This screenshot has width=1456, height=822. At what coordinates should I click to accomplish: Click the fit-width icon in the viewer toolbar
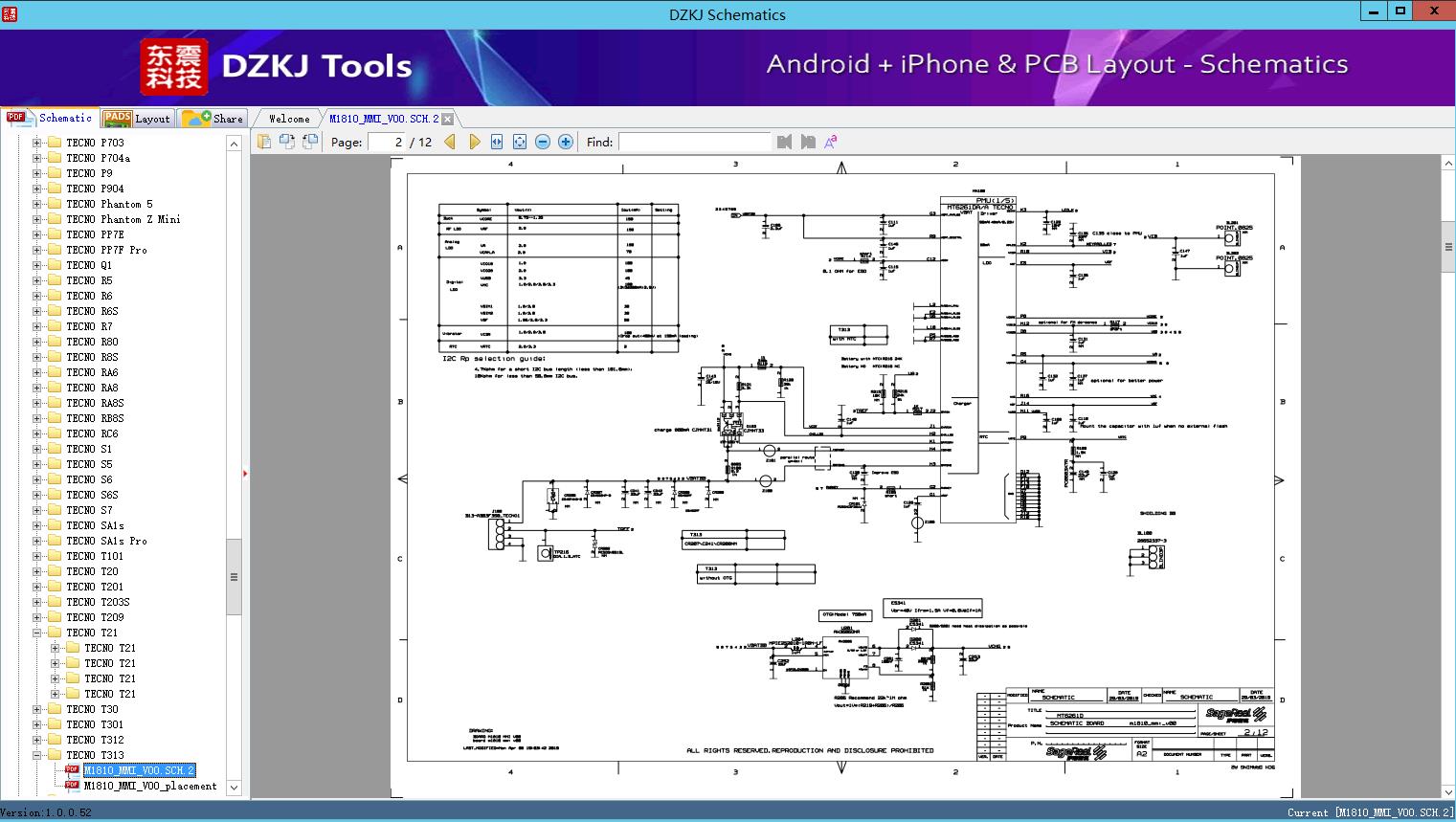point(497,142)
